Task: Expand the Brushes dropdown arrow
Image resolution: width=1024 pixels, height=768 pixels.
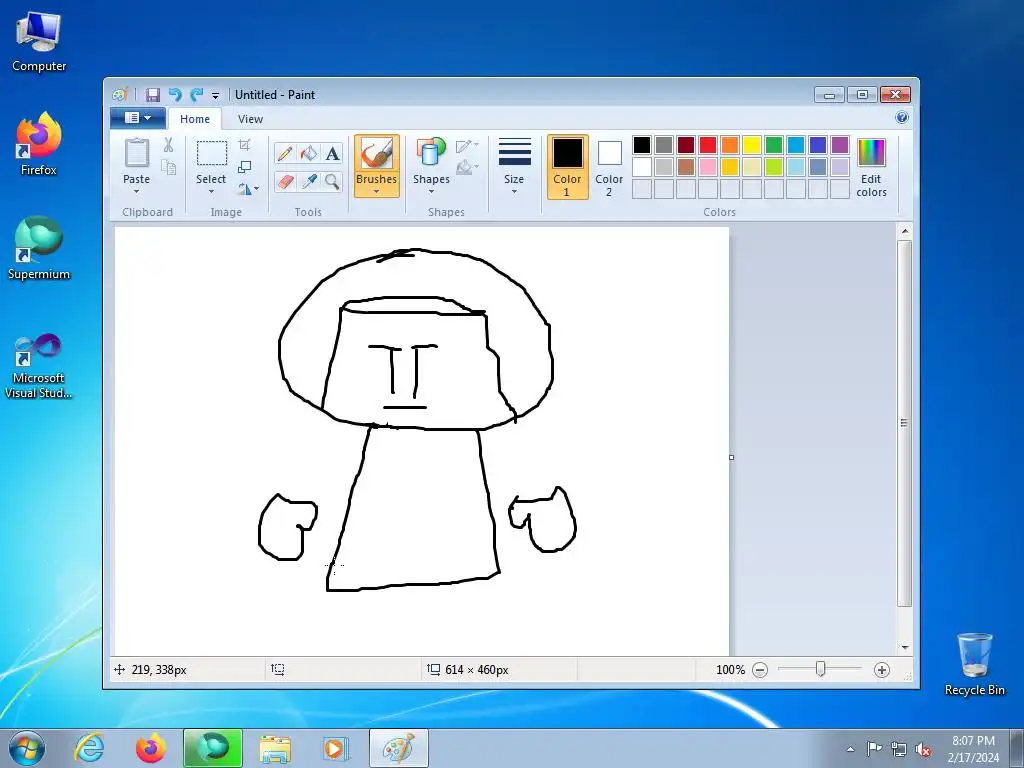Action: [377, 191]
